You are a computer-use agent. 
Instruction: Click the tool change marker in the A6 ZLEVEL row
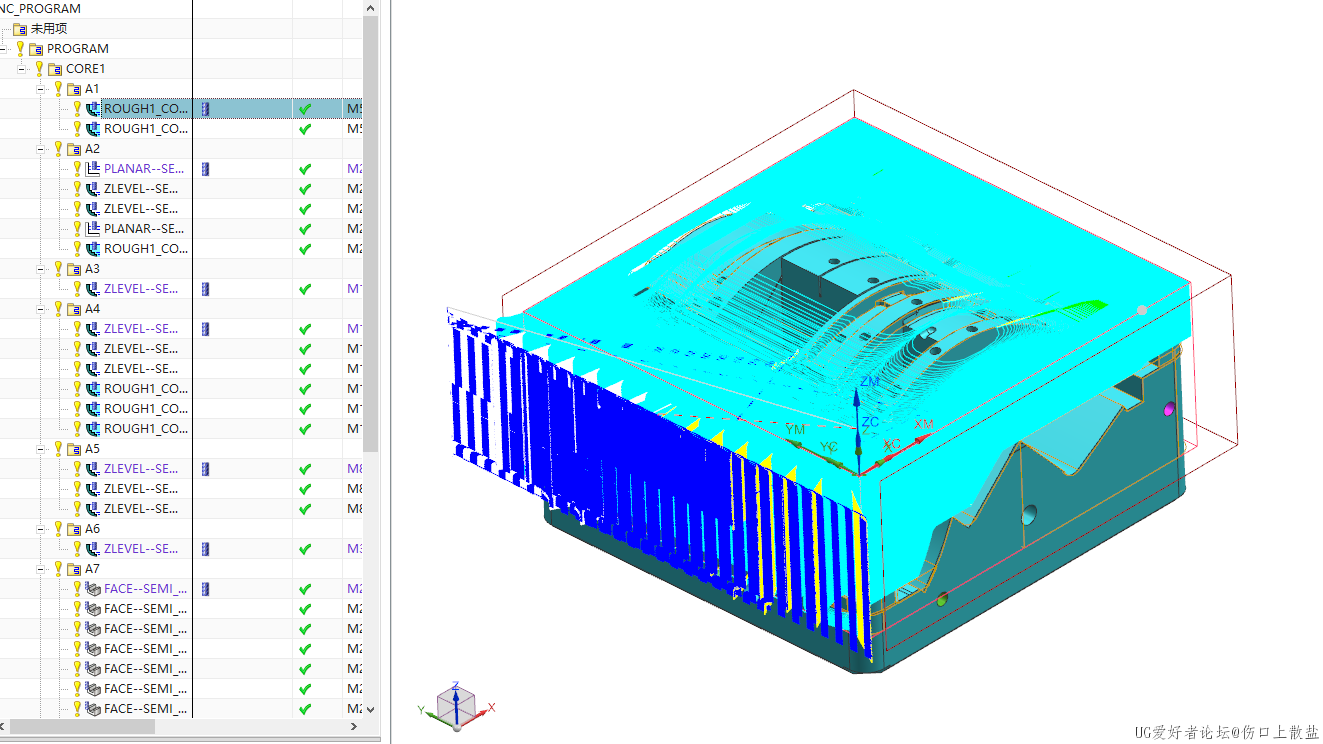(205, 549)
